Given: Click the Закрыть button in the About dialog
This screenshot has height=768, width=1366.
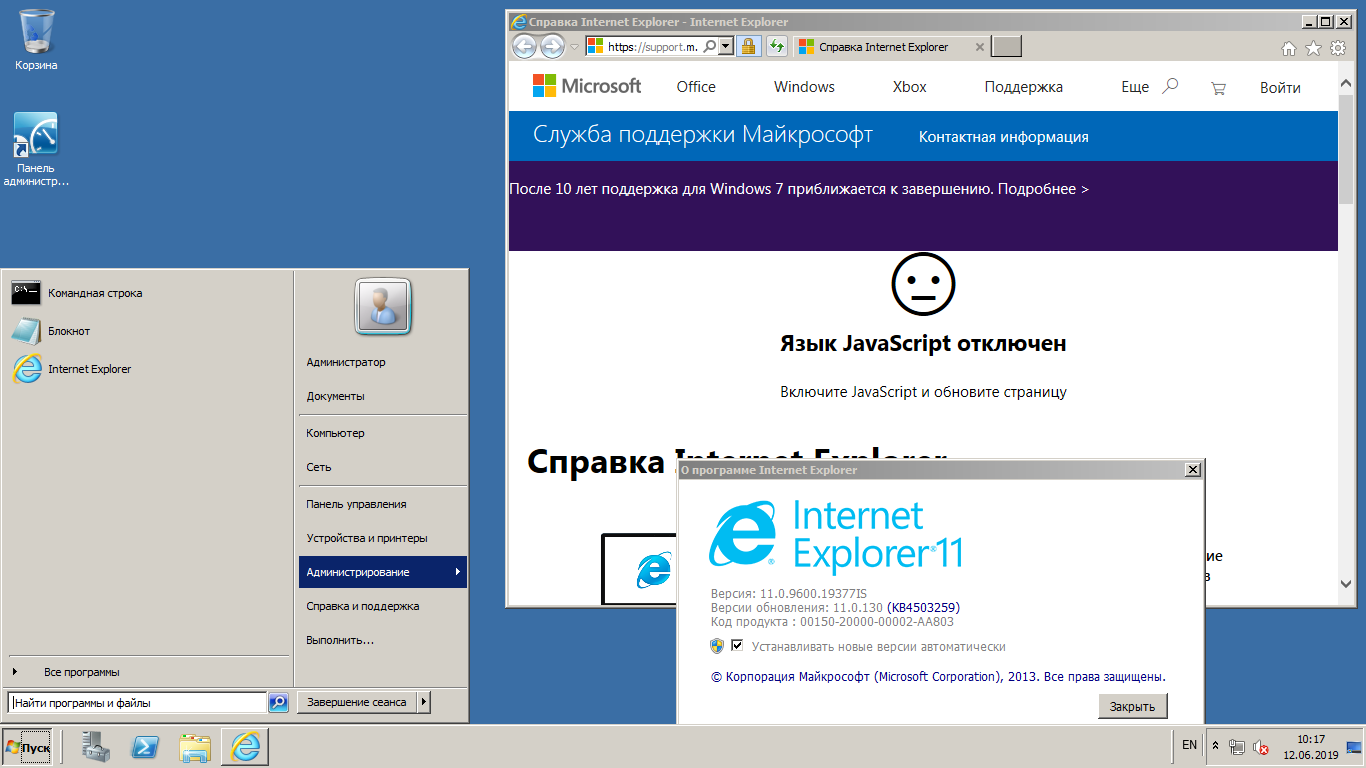Looking at the screenshot, I should coord(1132,706).
